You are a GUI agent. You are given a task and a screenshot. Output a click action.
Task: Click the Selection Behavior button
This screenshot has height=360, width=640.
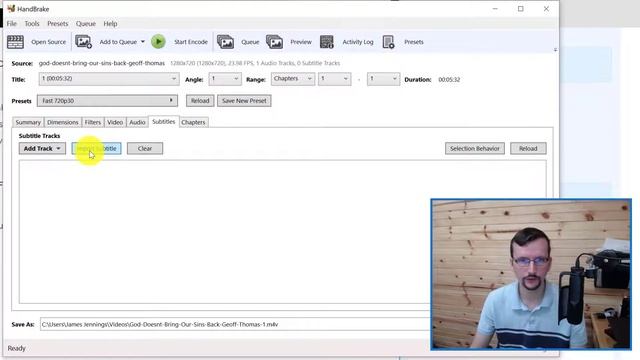pos(475,149)
